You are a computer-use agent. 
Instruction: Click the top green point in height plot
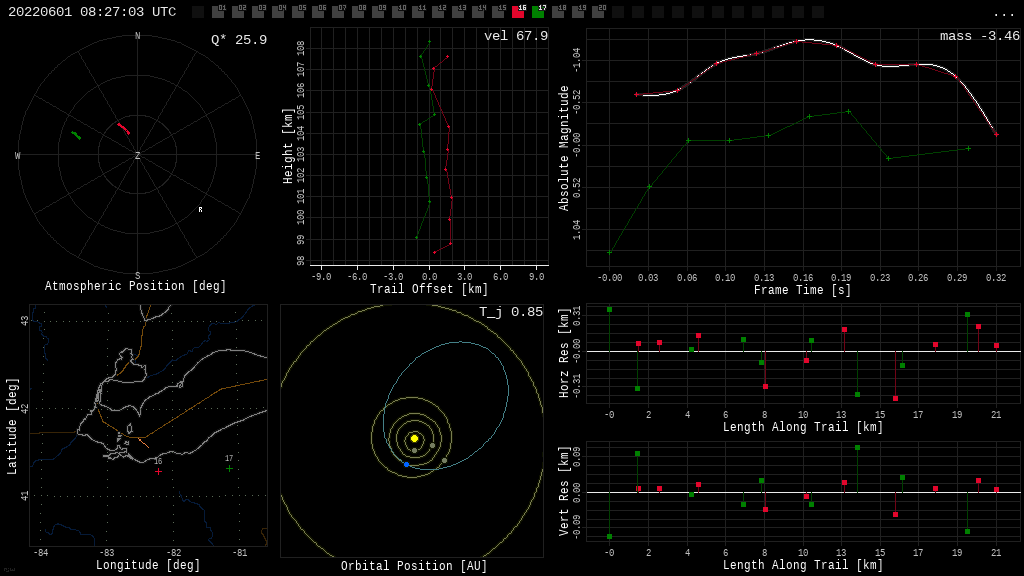429,42
